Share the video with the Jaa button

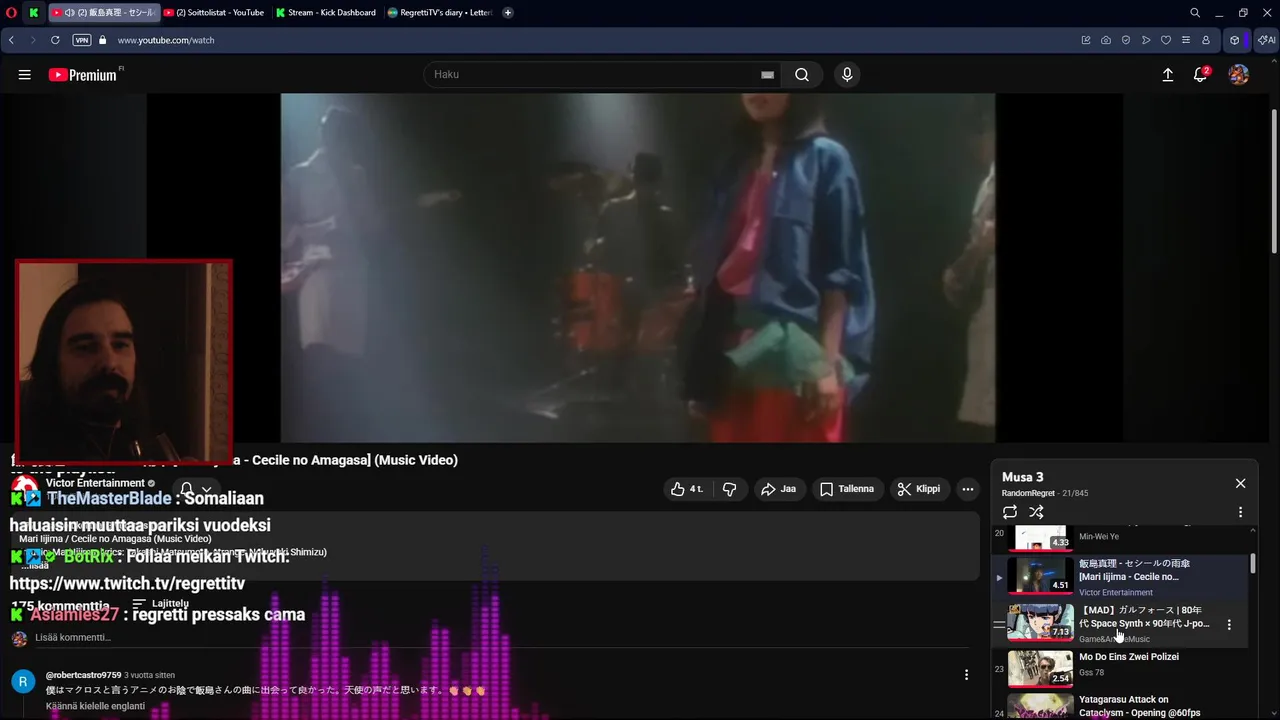pyautogui.click(x=778, y=489)
